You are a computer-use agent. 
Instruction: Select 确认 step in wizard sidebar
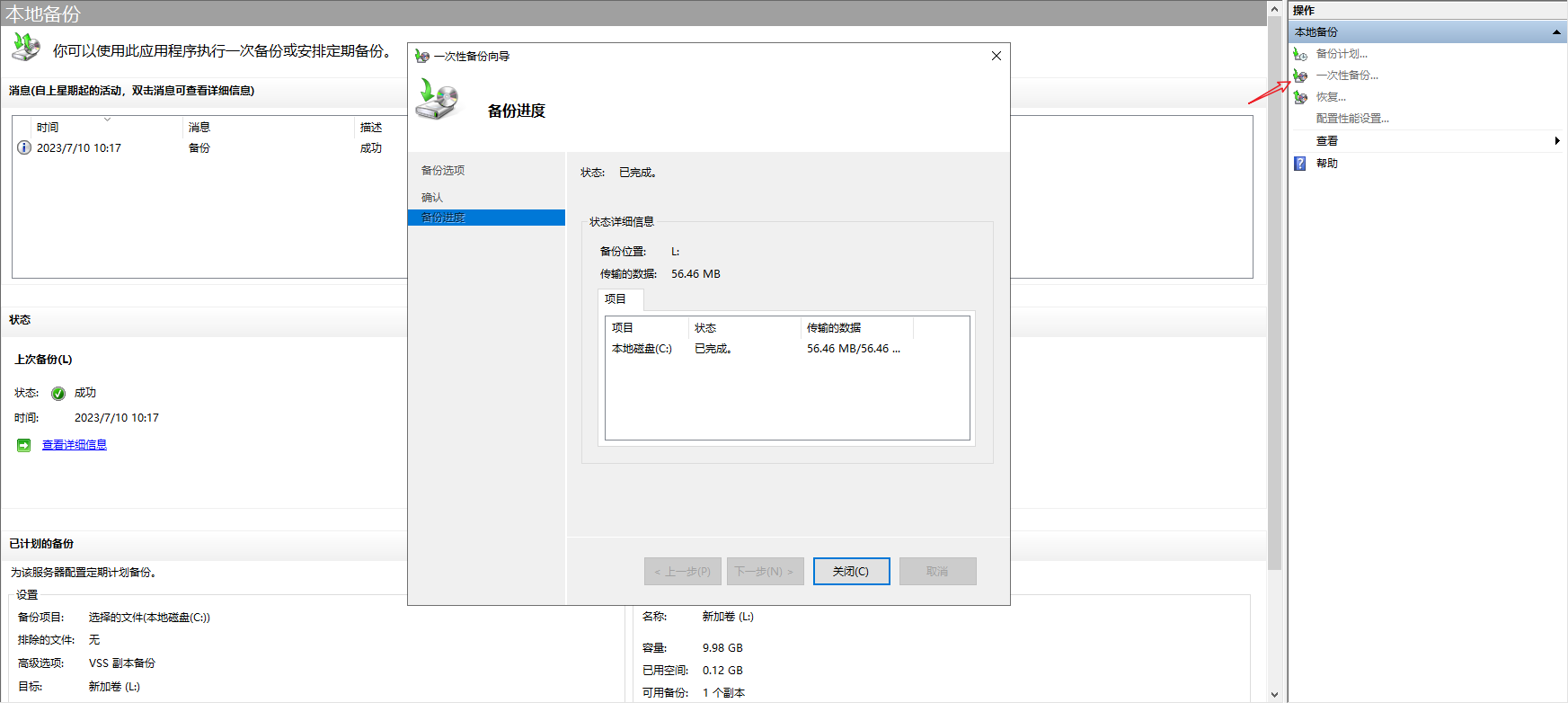pos(432,197)
